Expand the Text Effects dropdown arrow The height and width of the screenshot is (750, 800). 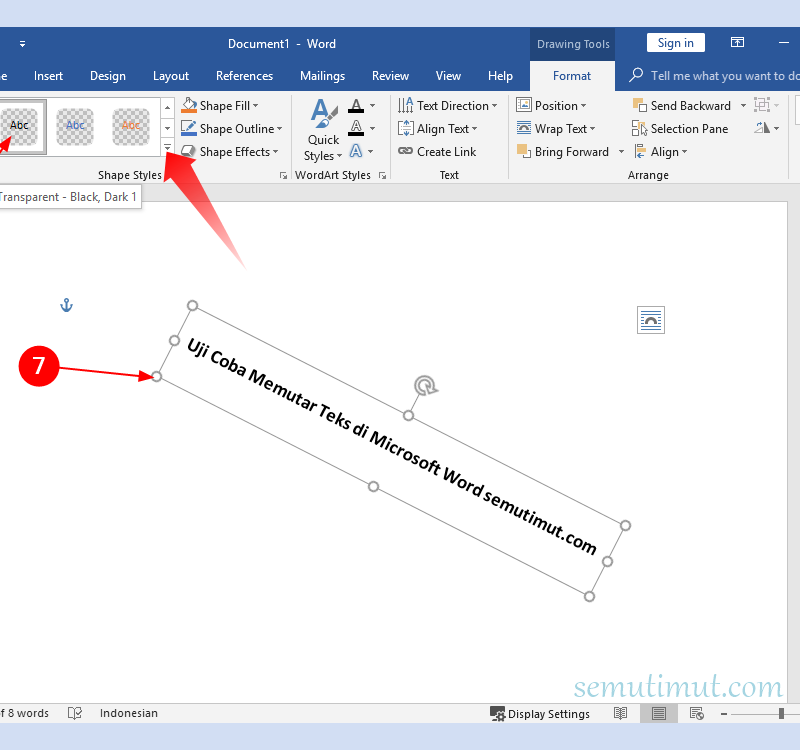tap(371, 151)
